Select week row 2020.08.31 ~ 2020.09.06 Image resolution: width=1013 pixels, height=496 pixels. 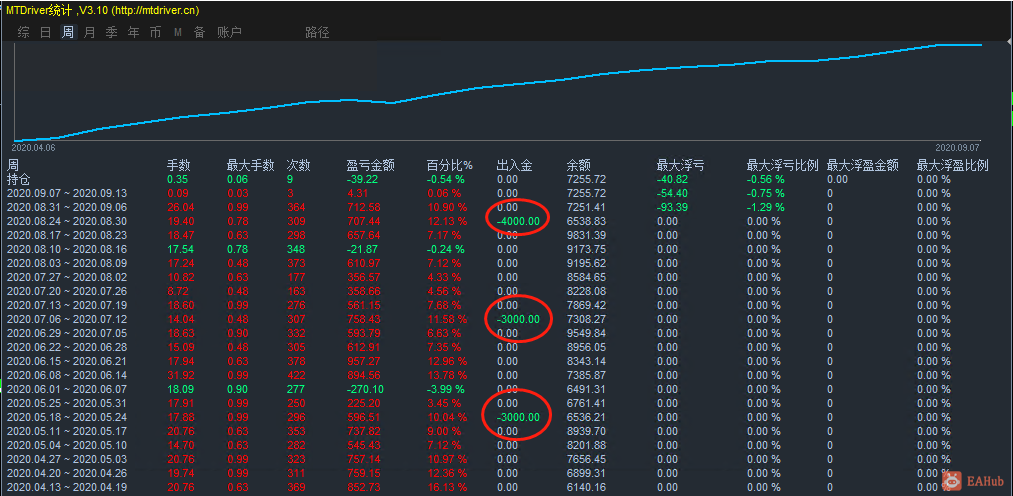pyautogui.click(x=66, y=207)
